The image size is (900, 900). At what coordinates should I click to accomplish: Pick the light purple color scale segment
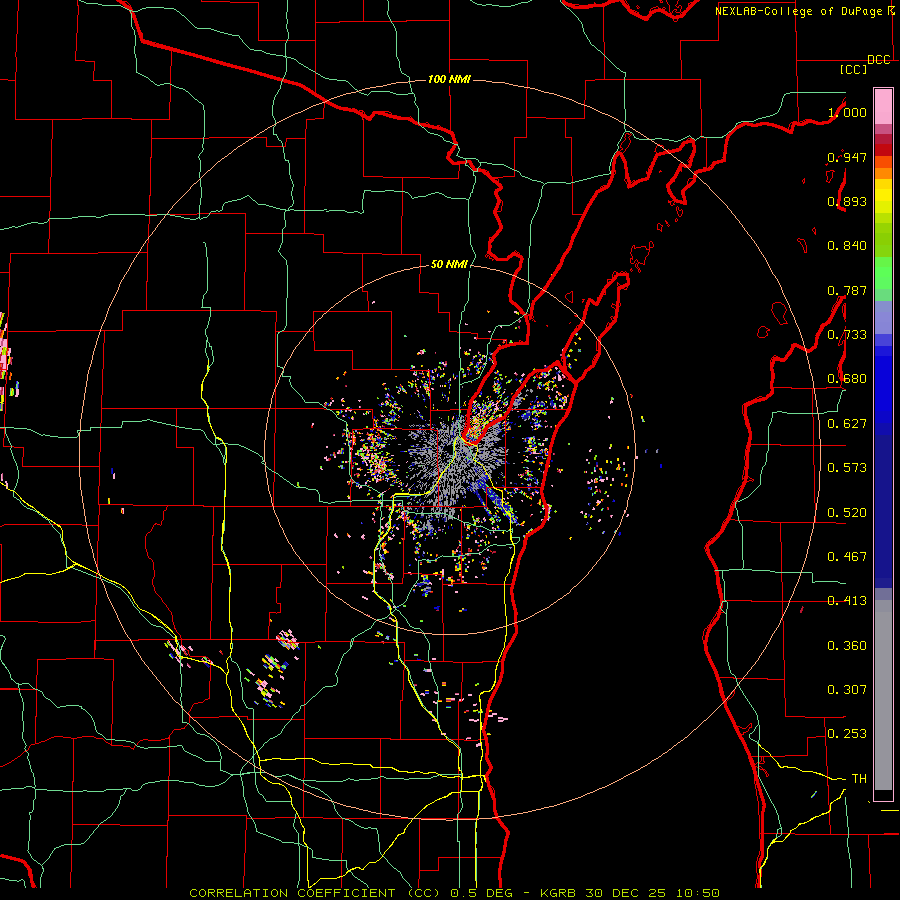(x=883, y=317)
